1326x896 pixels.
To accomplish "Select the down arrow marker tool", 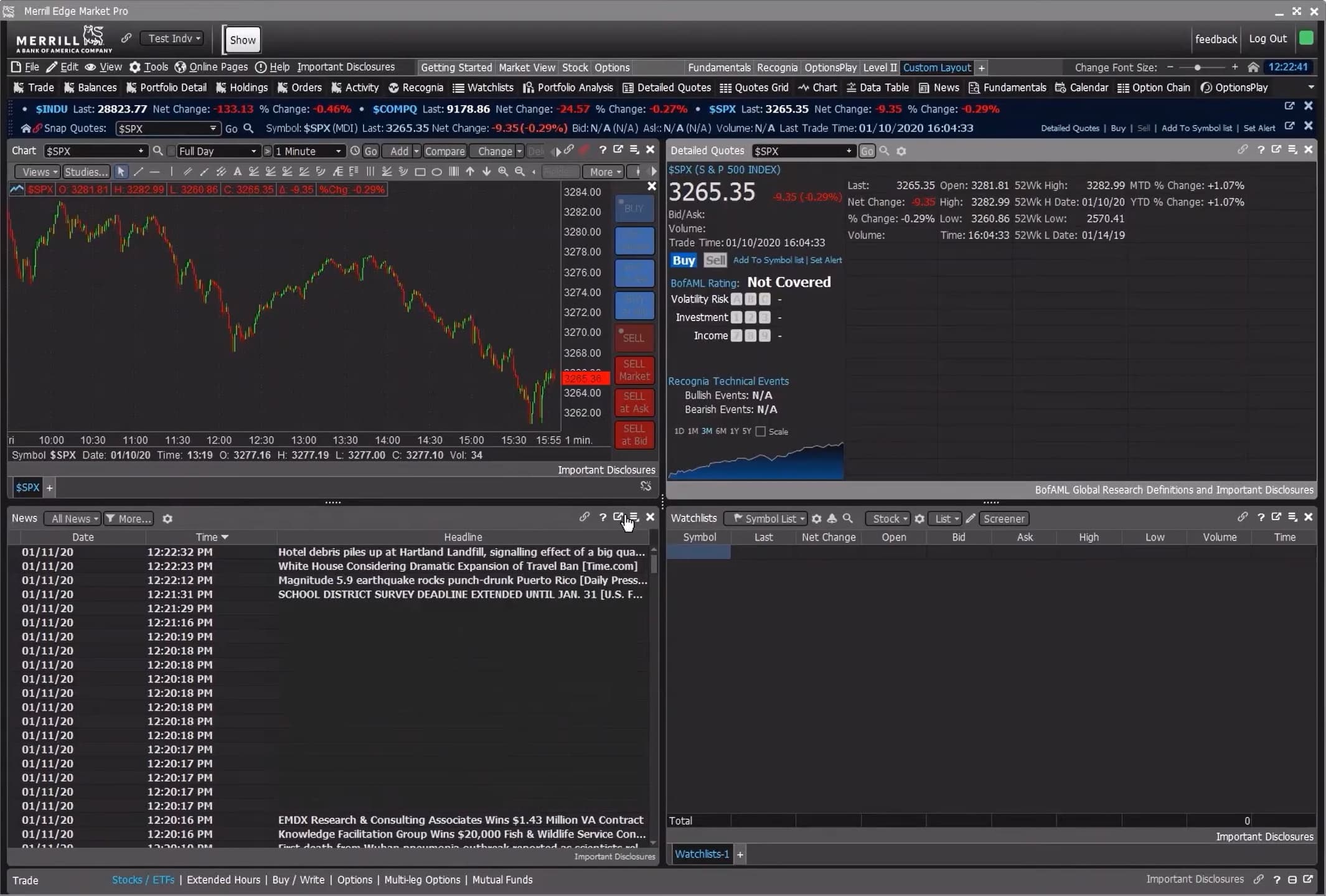I will pyautogui.click(x=487, y=172).
